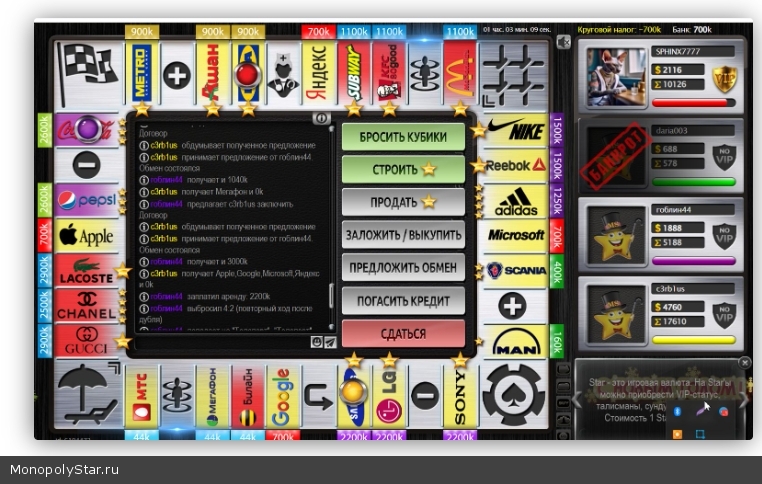This screenshot has width=762, height=484.
Task: Open c3rb1us player avatar
Action: click(616, 315)
